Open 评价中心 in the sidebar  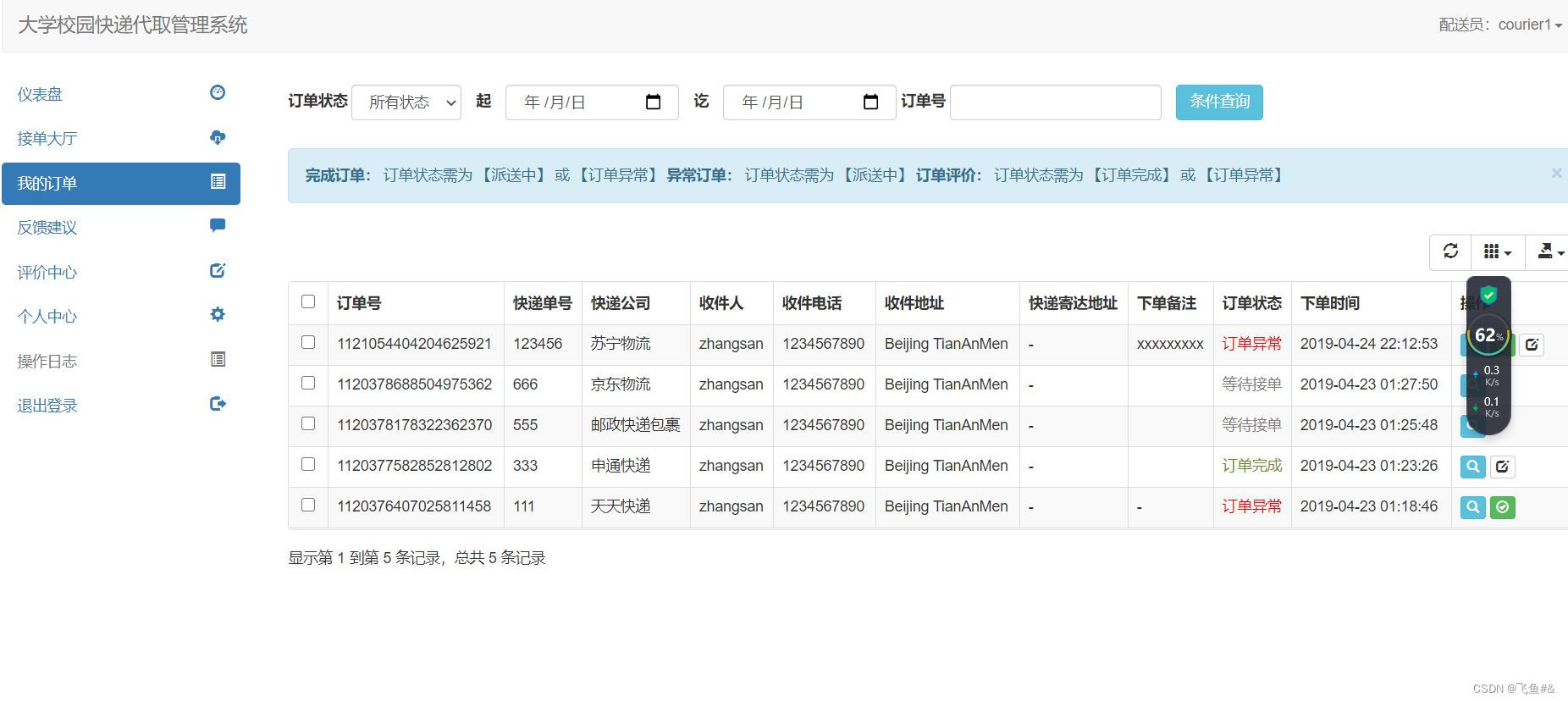[x=121, y=272]
